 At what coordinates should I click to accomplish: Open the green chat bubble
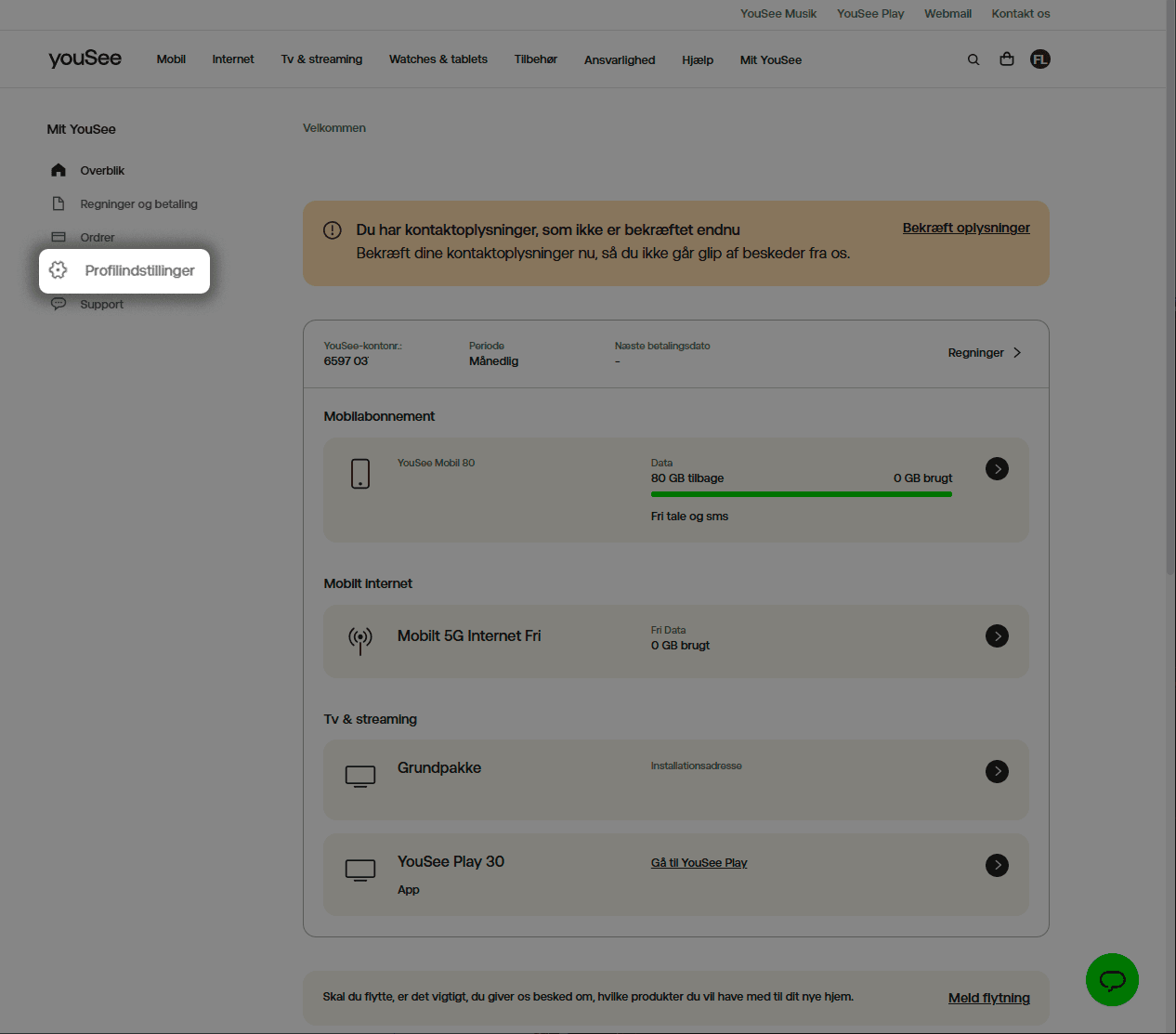[1112, 980]
